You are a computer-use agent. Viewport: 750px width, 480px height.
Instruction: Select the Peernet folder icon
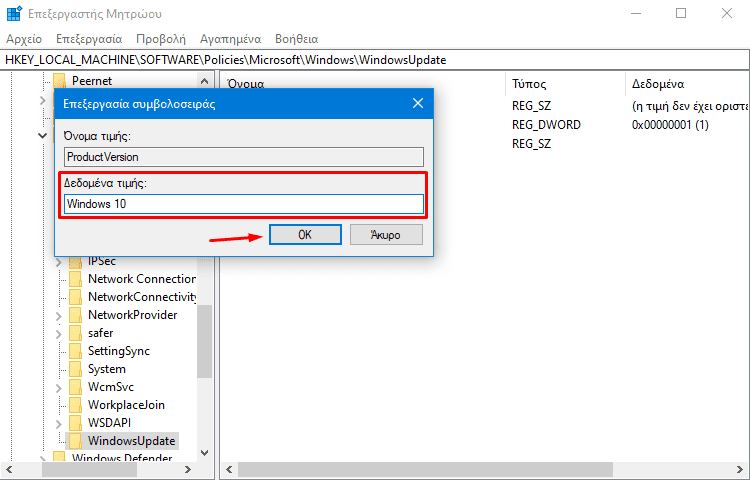point(59,80)
